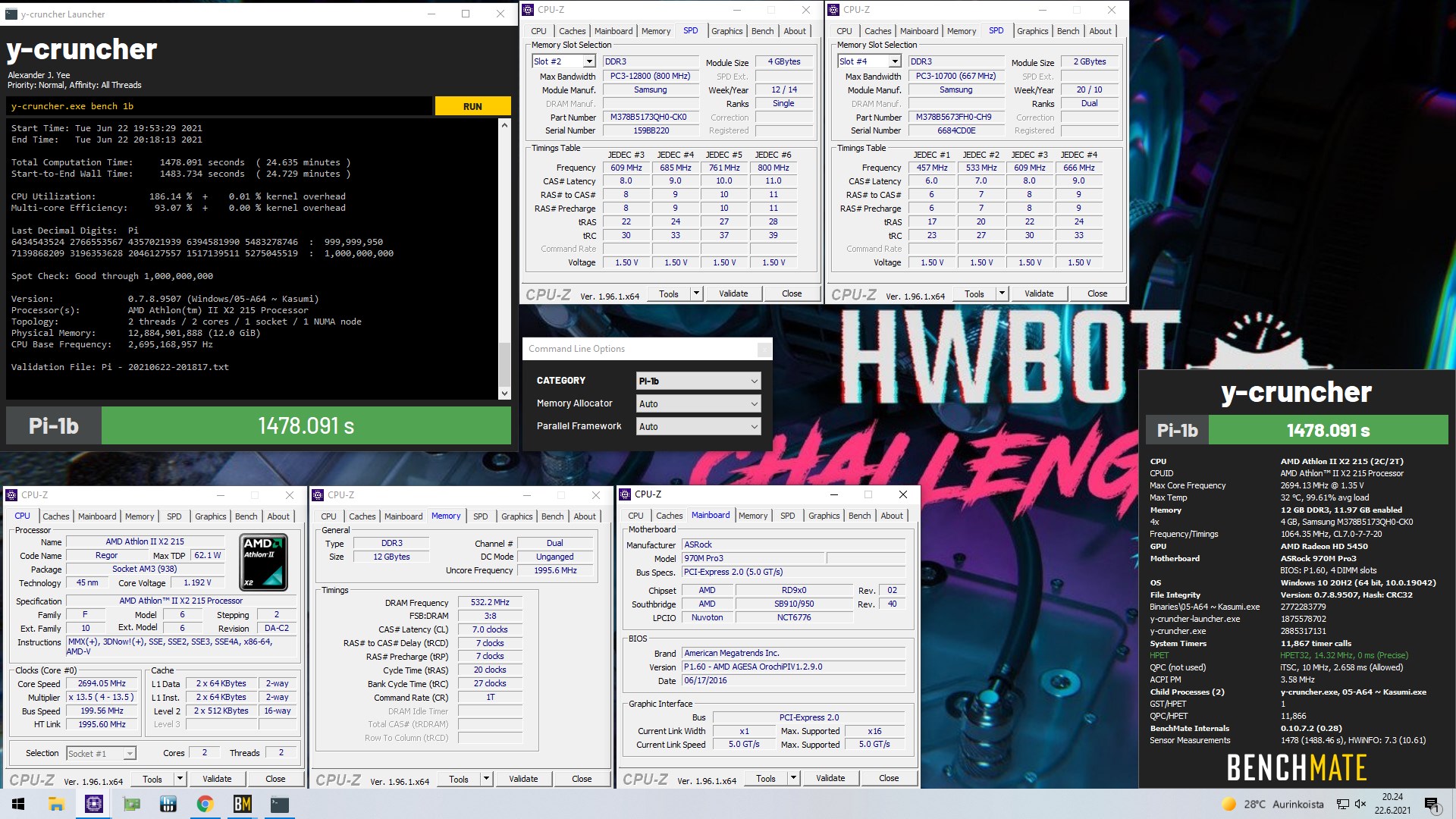
Task: Click title icon of CPU-Z Slot #2 window
Action: [529, 10]
